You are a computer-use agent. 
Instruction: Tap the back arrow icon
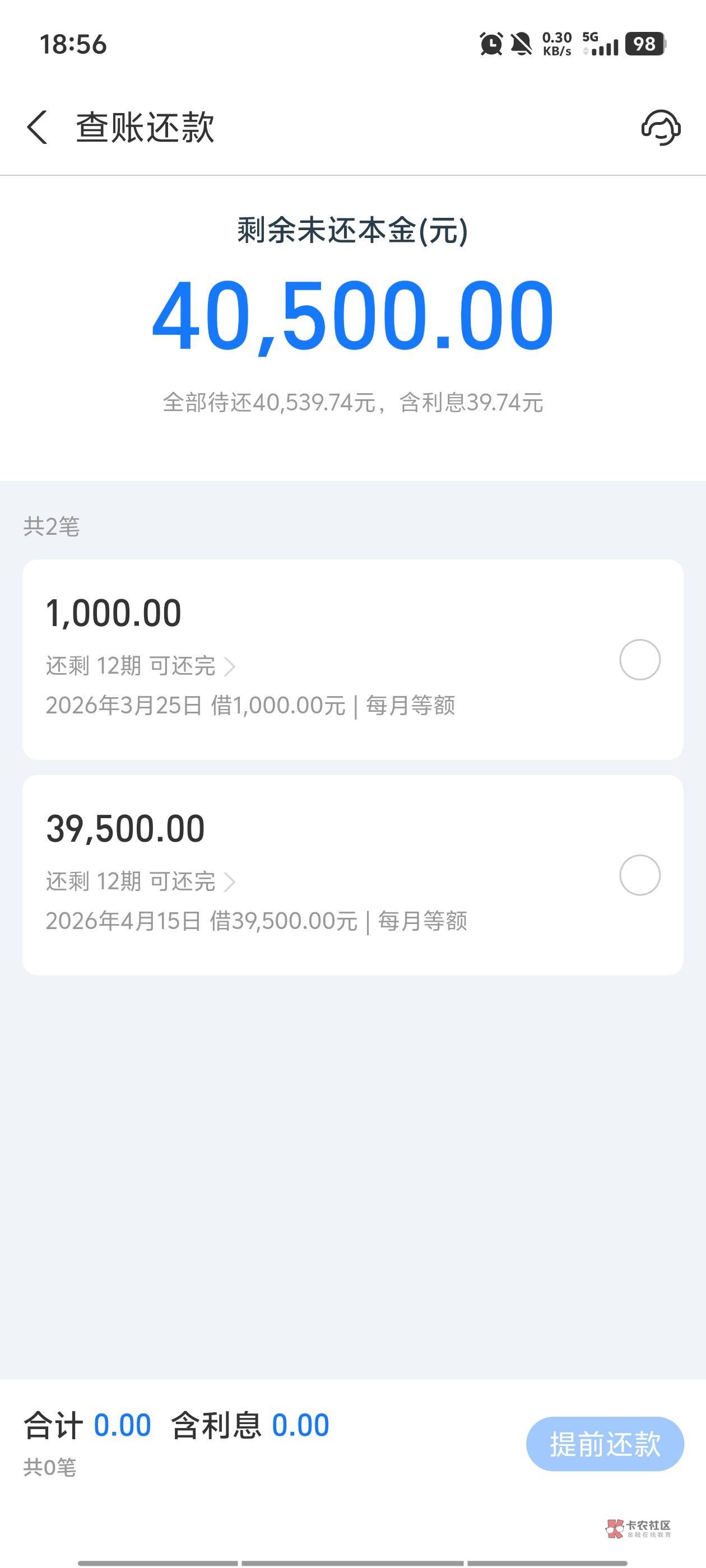pos(37,127)
